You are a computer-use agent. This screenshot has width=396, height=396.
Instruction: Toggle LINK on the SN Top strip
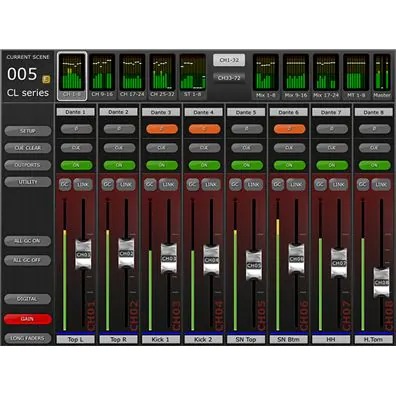click(254, 184)
